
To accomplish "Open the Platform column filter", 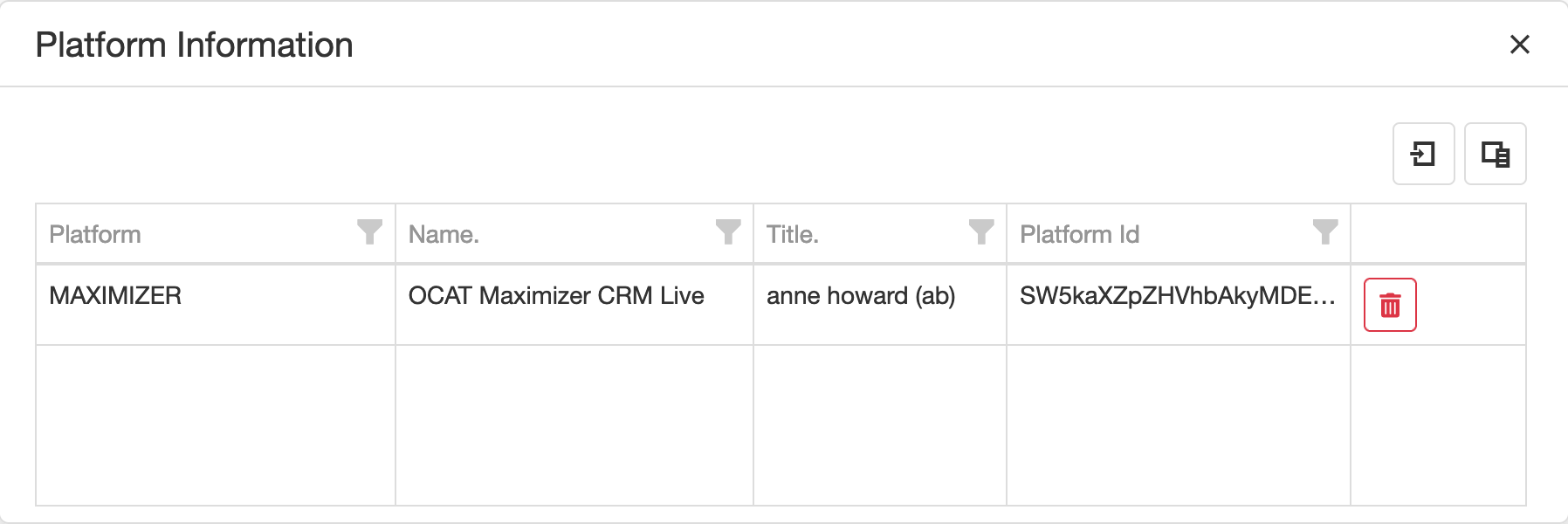I will 369,232.
